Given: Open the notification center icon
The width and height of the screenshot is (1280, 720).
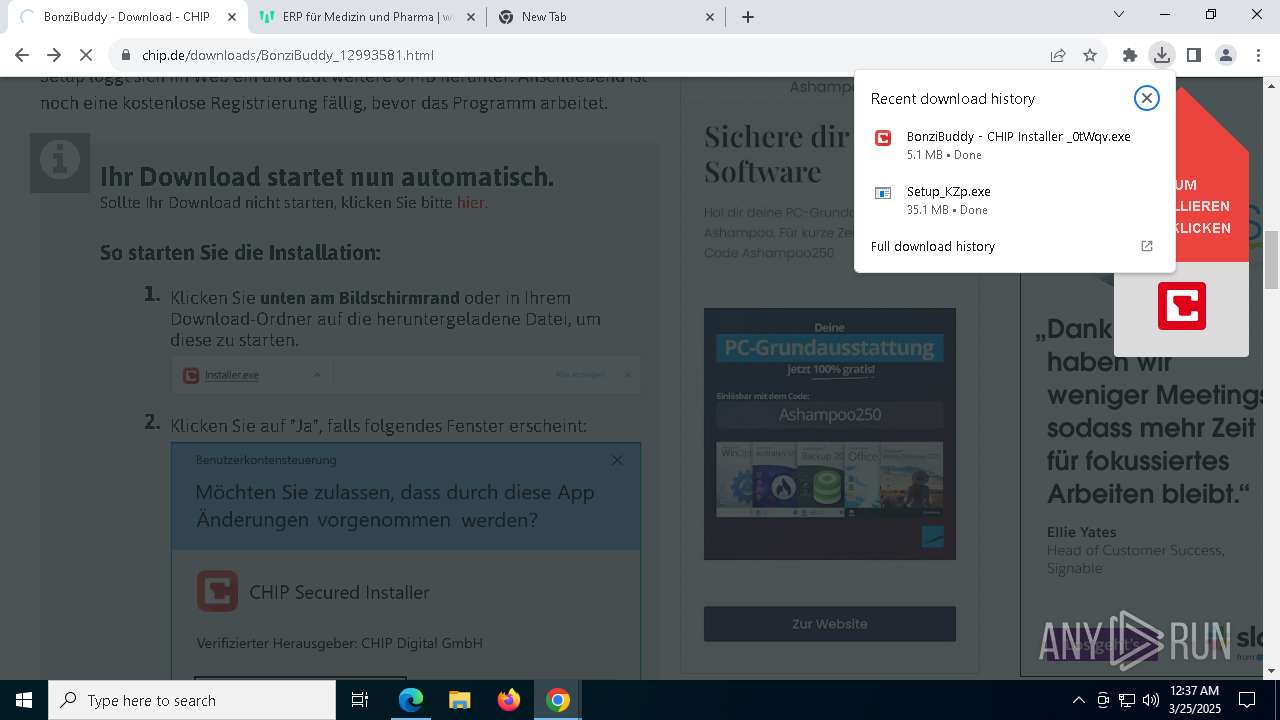Looking at the screenshot, I should 1247,700.
